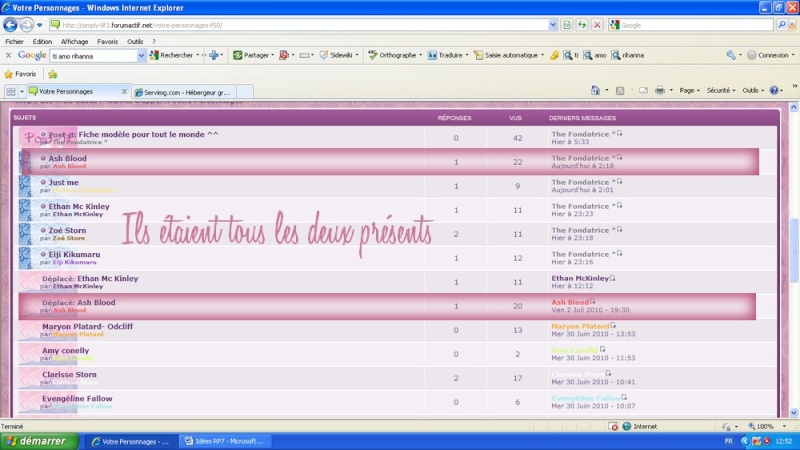This screenshot has width=800, height=450.
Task: Click the 'amo' search term button
Action: 595,55
